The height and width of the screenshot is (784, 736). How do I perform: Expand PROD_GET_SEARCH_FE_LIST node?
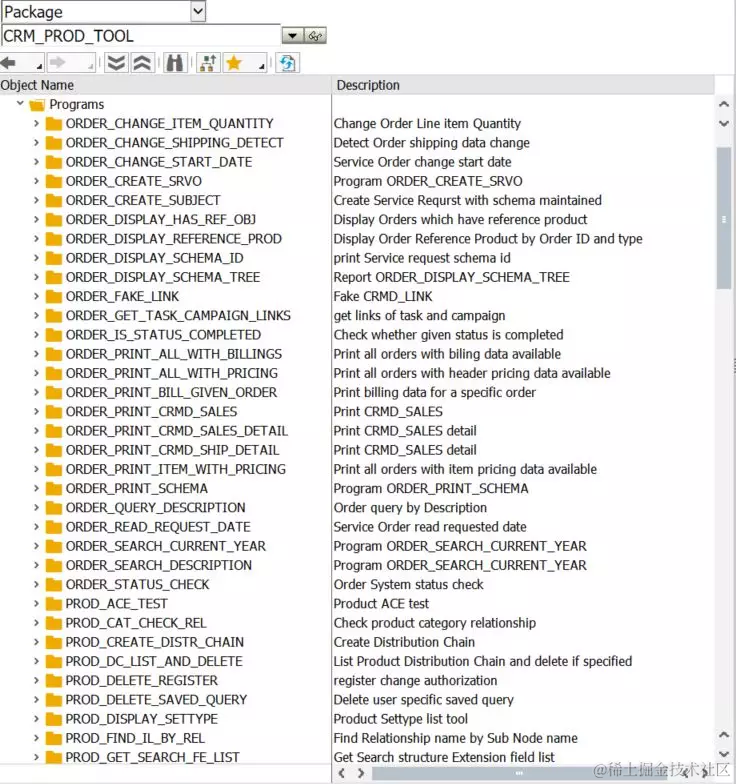point(36,757)
